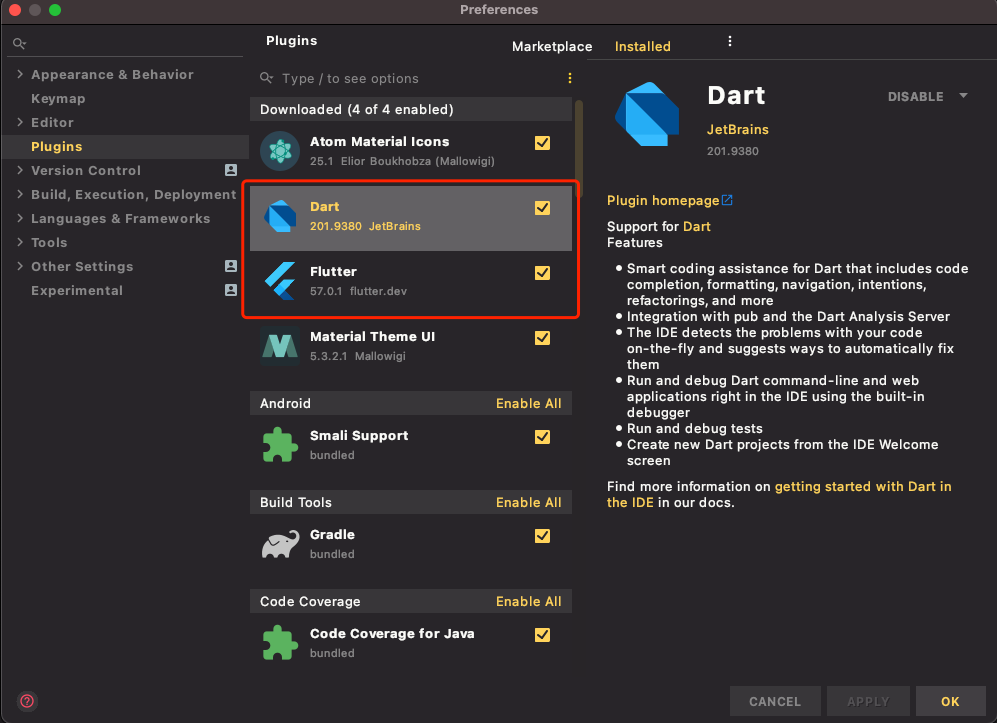Open the dropdown arrow next to DISABLE
997x723 pixels.
(x=963, y=96)
